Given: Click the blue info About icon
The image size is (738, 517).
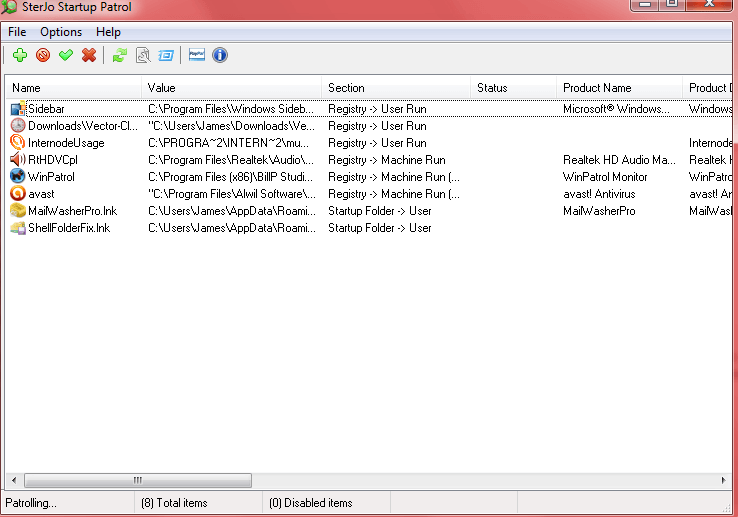Looking at the screenshot, I should (220, 55).
